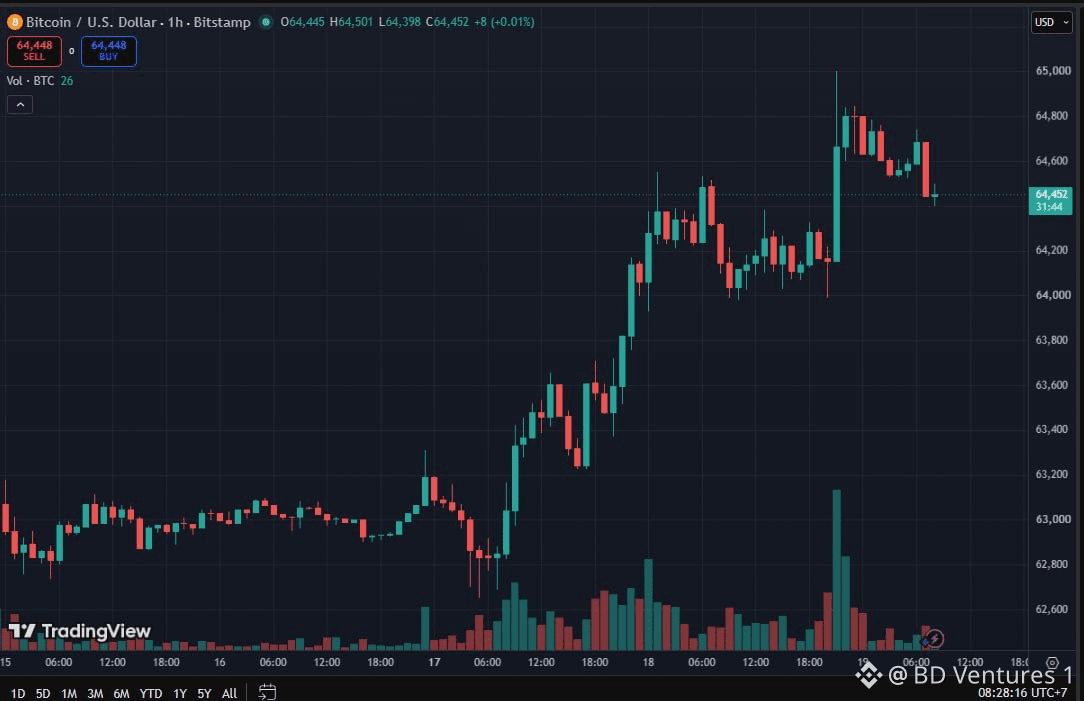The image size is (1084, 701).
Task: Click the 17 date label on time axis
Action: click(433, 662)
